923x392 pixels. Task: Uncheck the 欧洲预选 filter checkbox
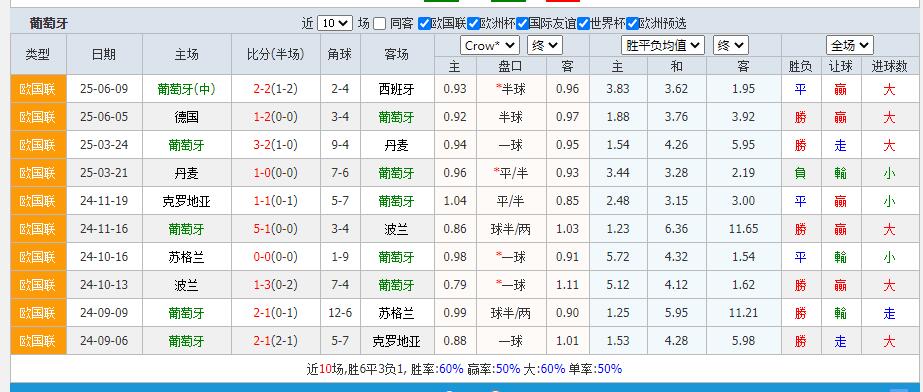[x=632, y=24]
